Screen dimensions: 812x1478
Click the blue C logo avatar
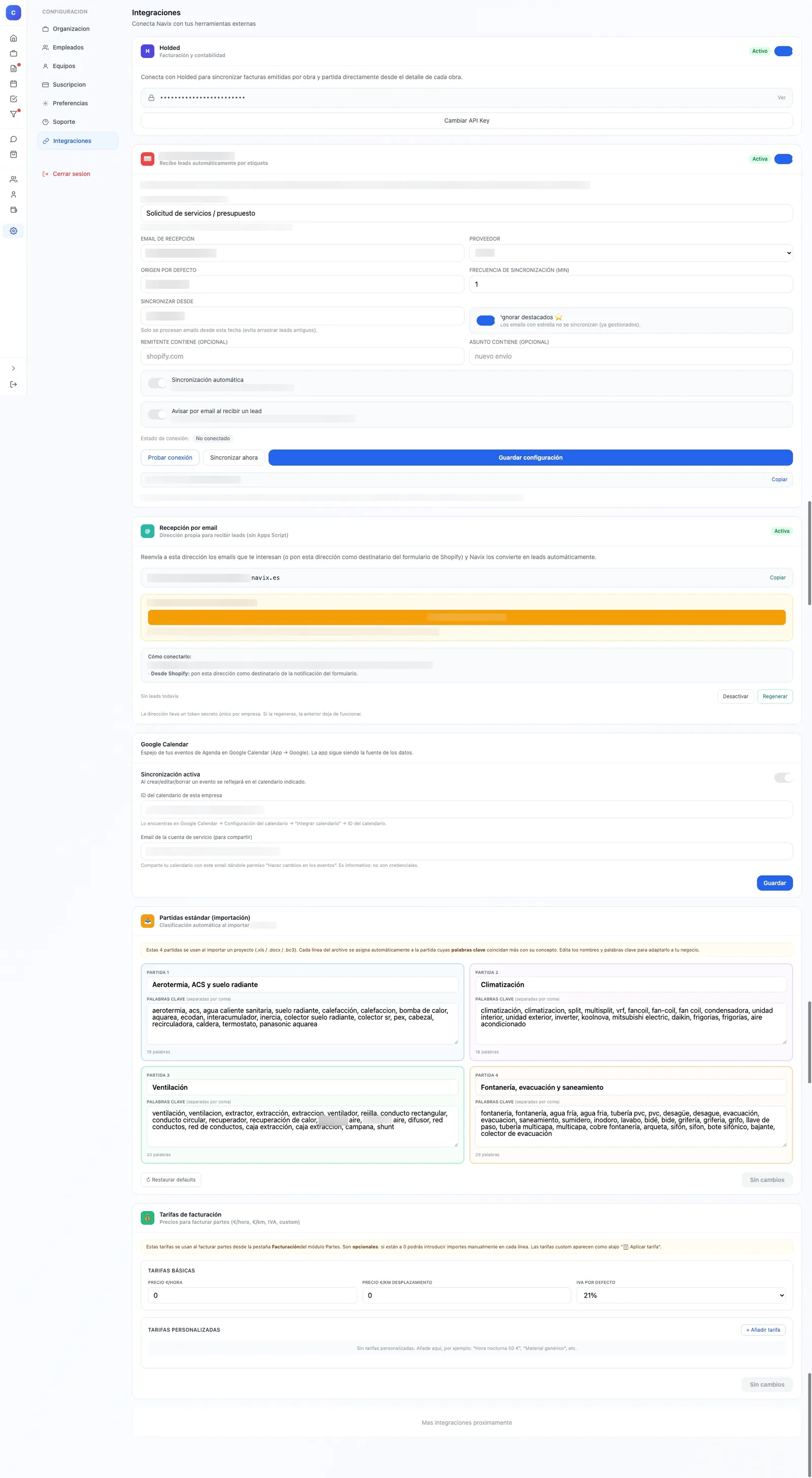tap(13, 13)
